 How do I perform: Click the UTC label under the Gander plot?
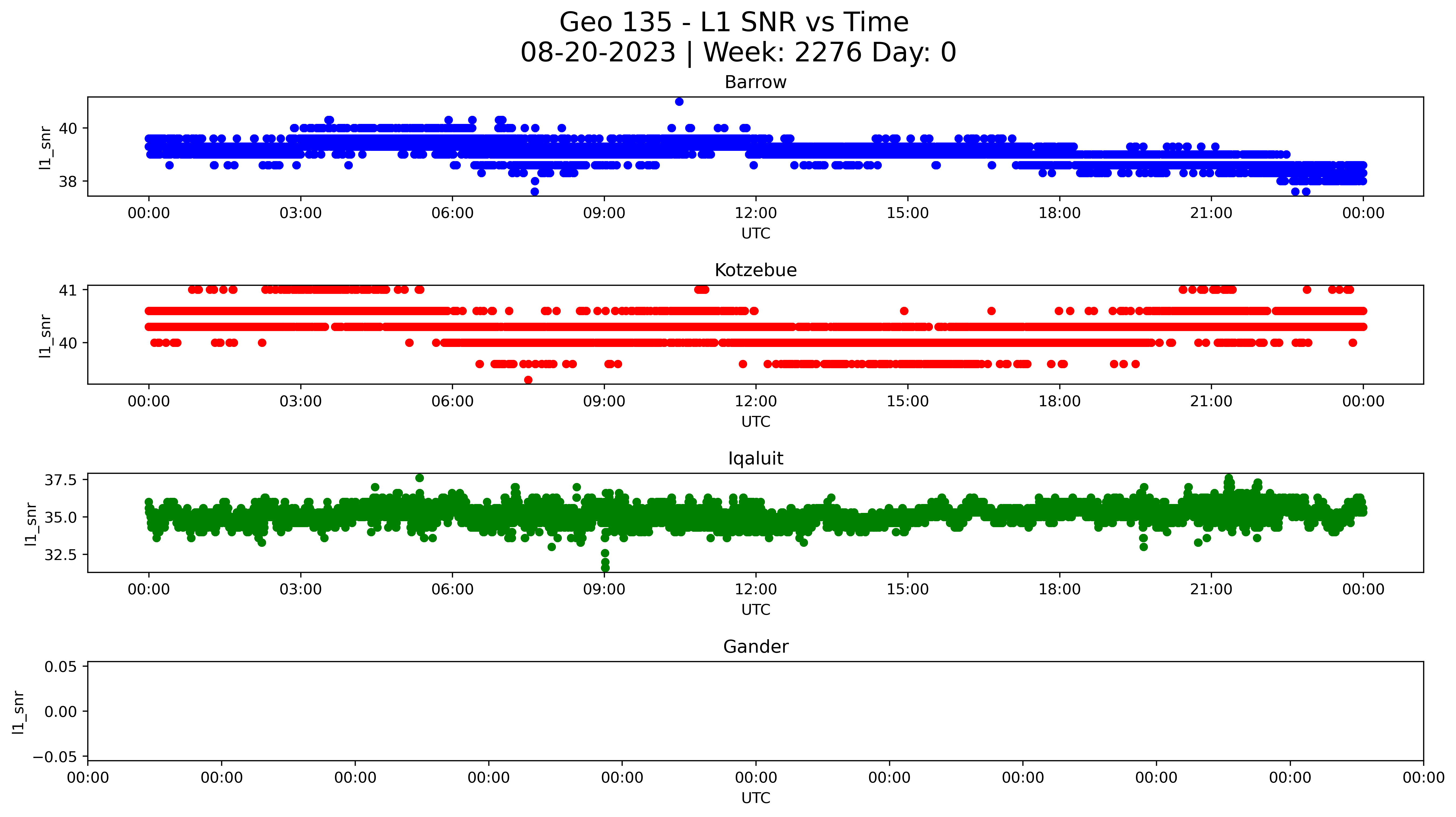click(x=755, y=798)
